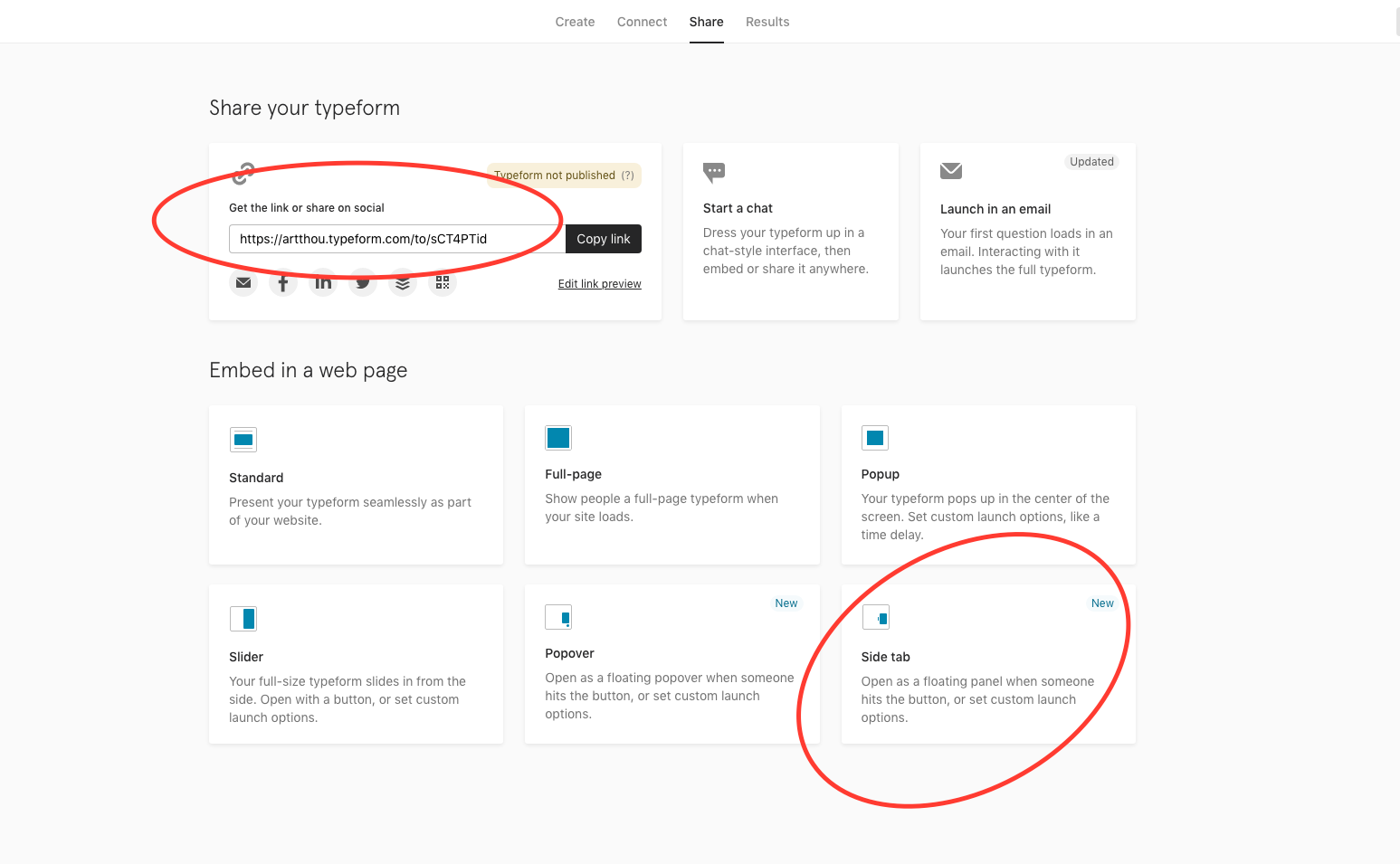Image resolution: width=1400 pixels, height=864 pixels.
Task: Choose the Side tab embed option
Action: coord(988,664)
